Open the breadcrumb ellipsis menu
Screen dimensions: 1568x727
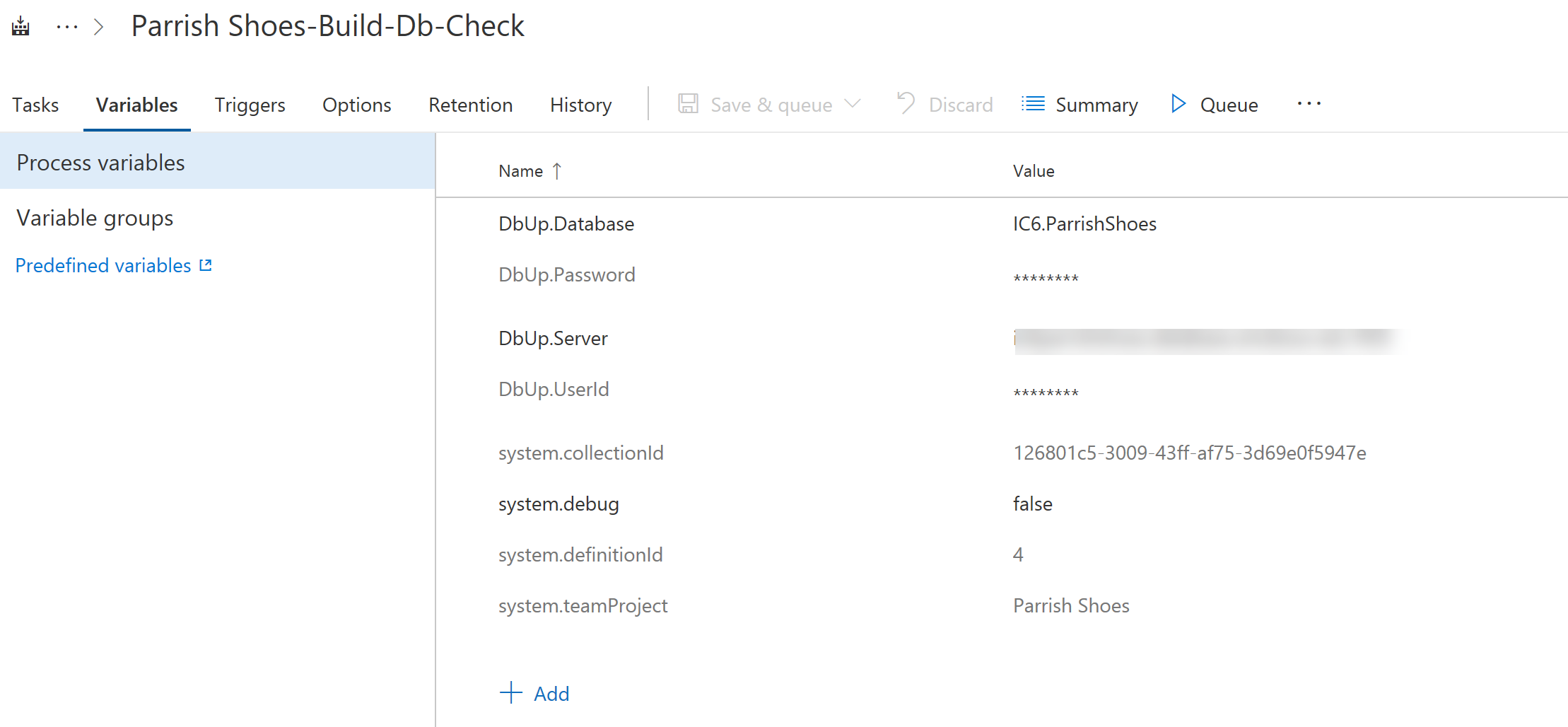tap(67, 27)
